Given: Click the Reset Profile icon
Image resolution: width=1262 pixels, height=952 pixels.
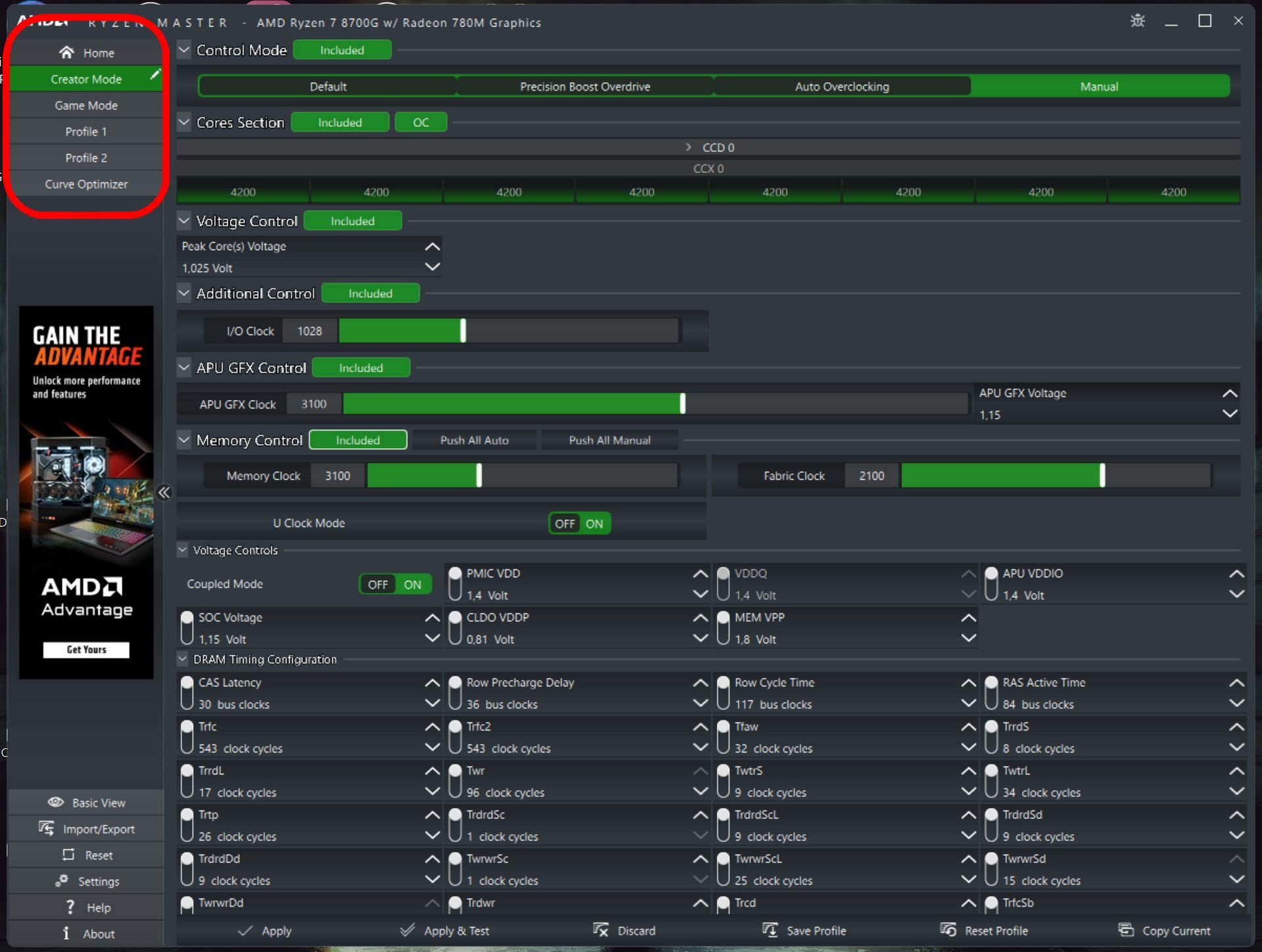Looking at the screenshot, I should click(x=948, y=930).
